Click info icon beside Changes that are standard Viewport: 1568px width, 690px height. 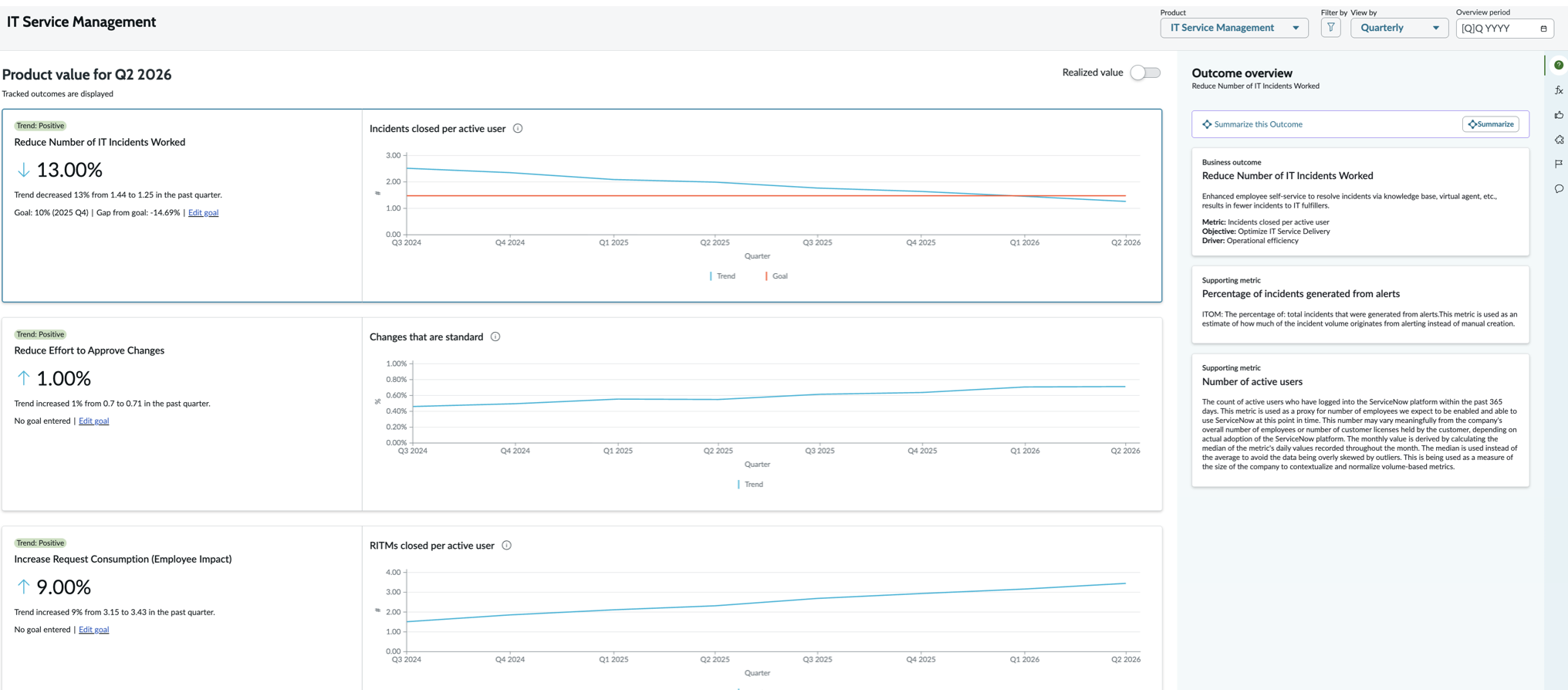click(495, 337)
